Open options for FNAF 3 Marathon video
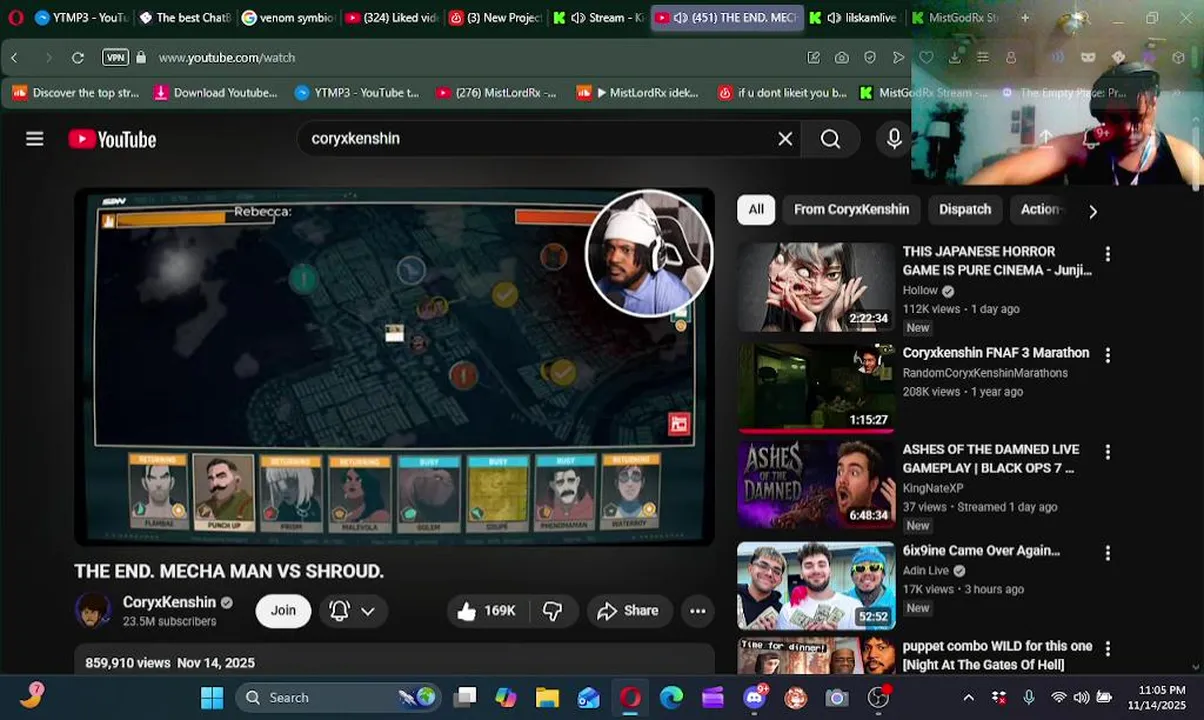 coord(1107,355)
